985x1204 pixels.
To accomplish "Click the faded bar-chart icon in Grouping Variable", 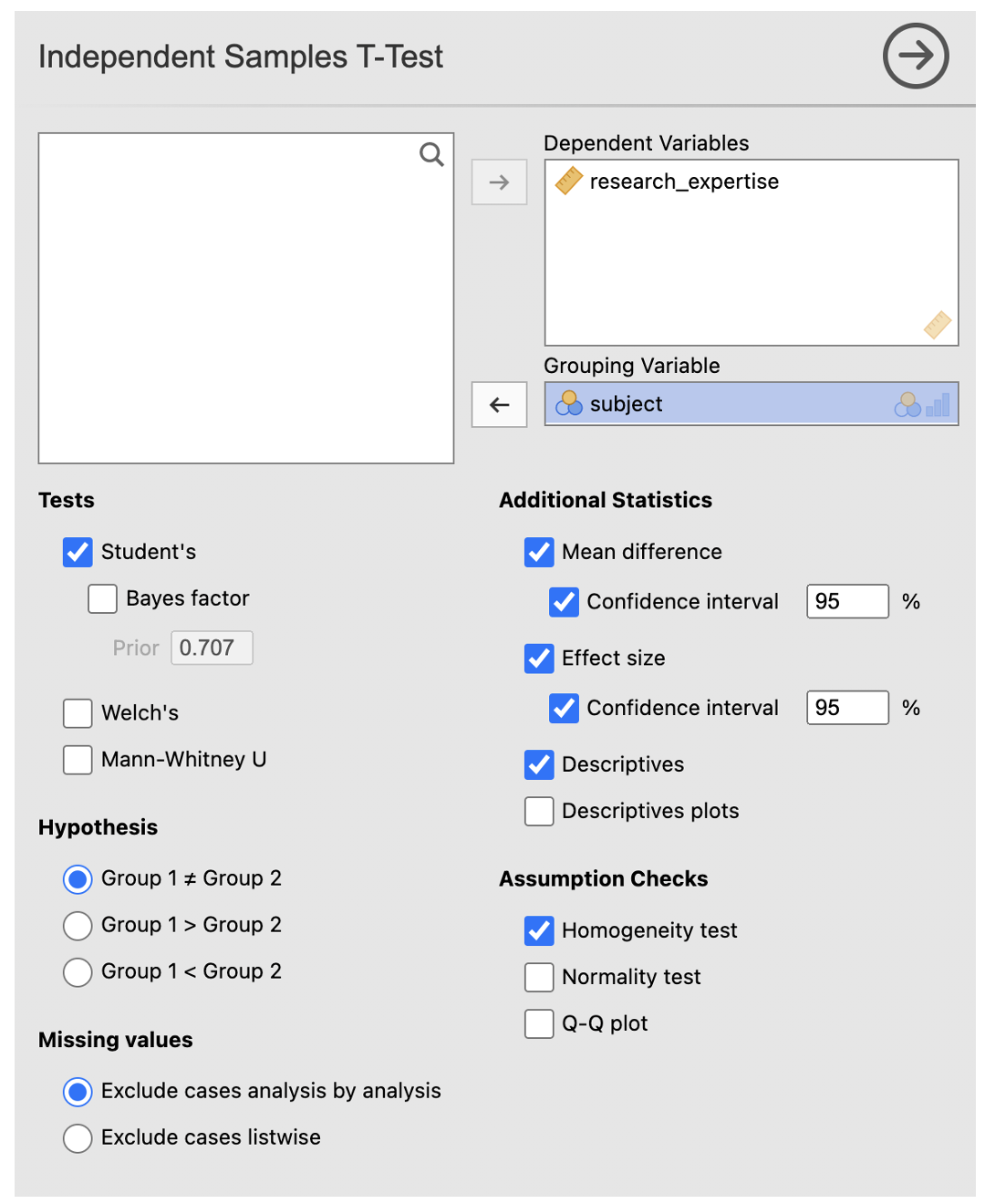I will pos(938,405).
